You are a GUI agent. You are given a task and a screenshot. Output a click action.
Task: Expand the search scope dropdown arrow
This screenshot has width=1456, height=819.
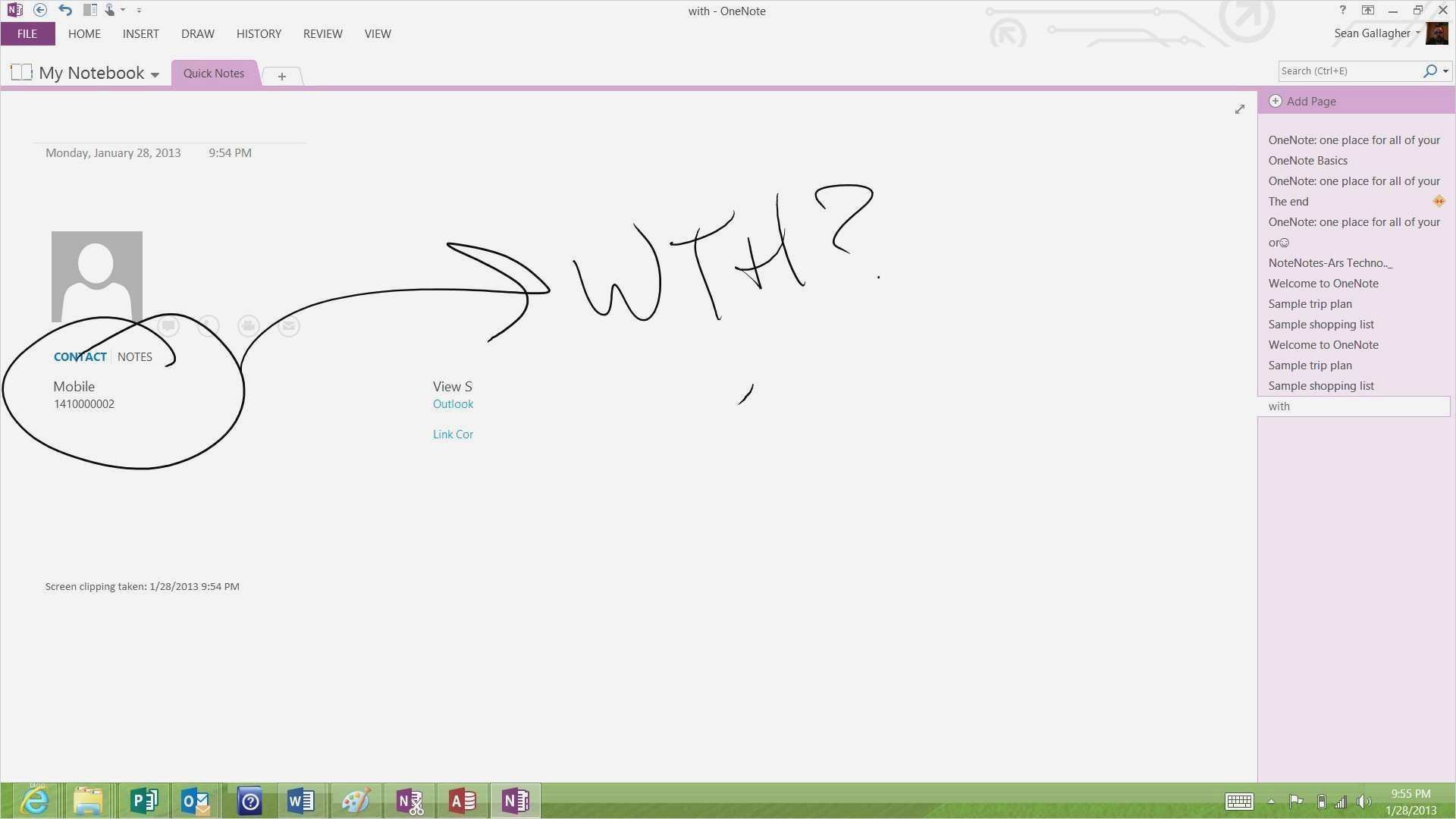[x=1445, y=71]
